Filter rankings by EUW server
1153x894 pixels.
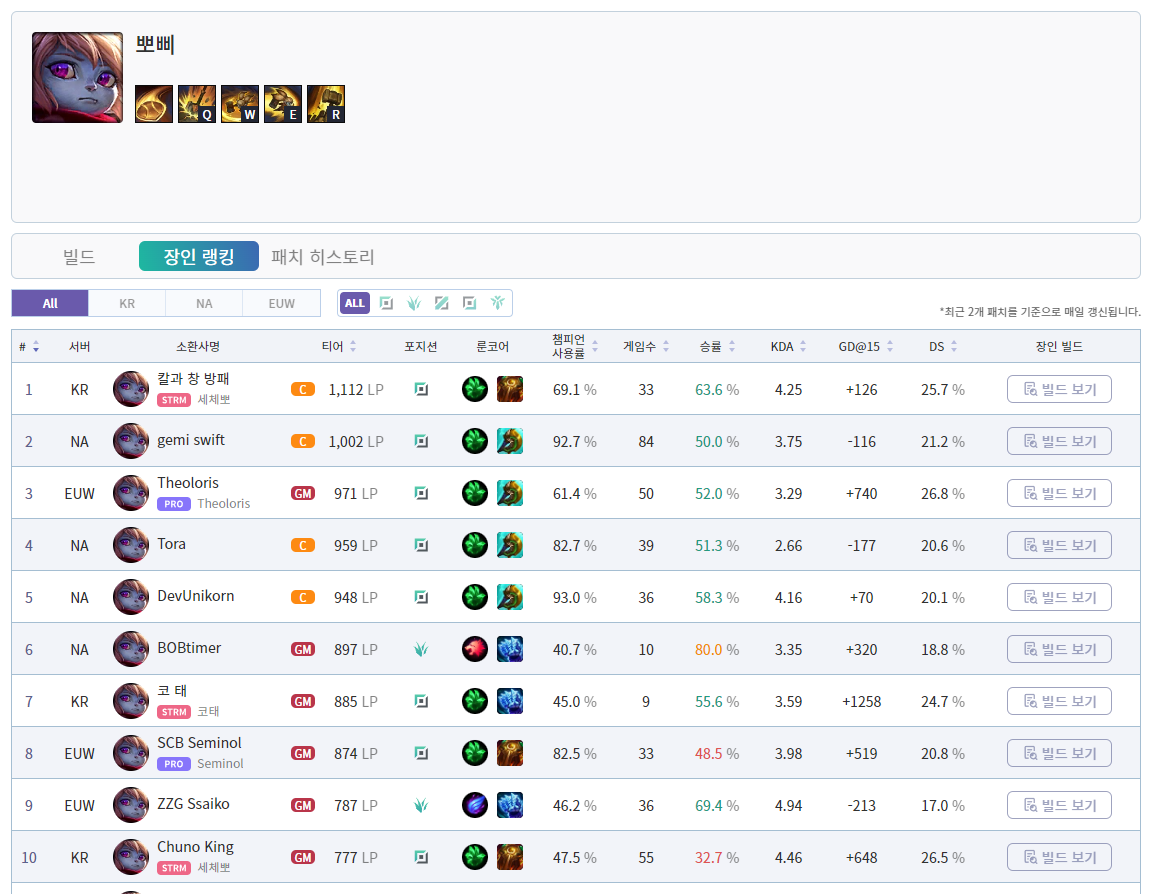click(282, 303)
